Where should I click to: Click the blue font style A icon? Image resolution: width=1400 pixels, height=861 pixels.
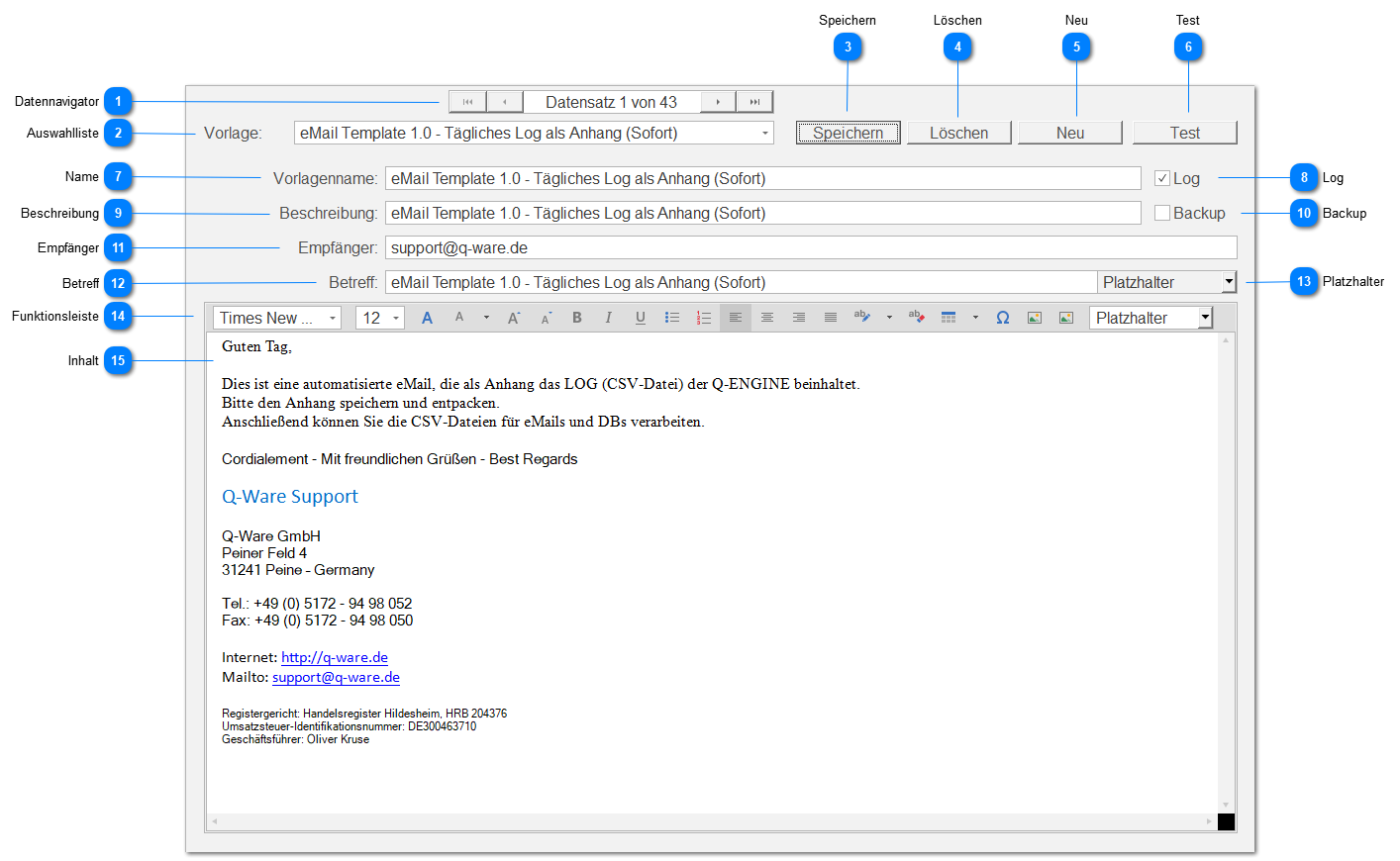pyautogui.click(x=427, y=318)
